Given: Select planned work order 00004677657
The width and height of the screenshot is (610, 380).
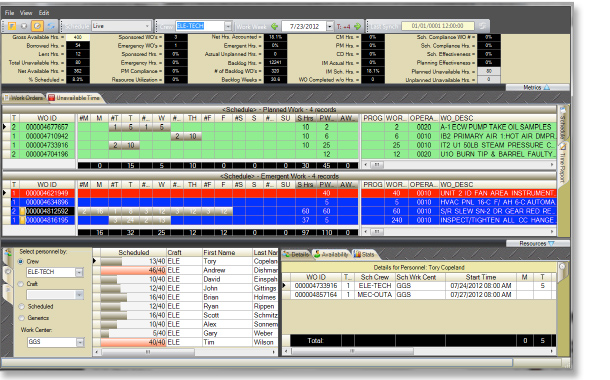Looking at the screenshot, I should pyautogui.click(x=47, y=127).
